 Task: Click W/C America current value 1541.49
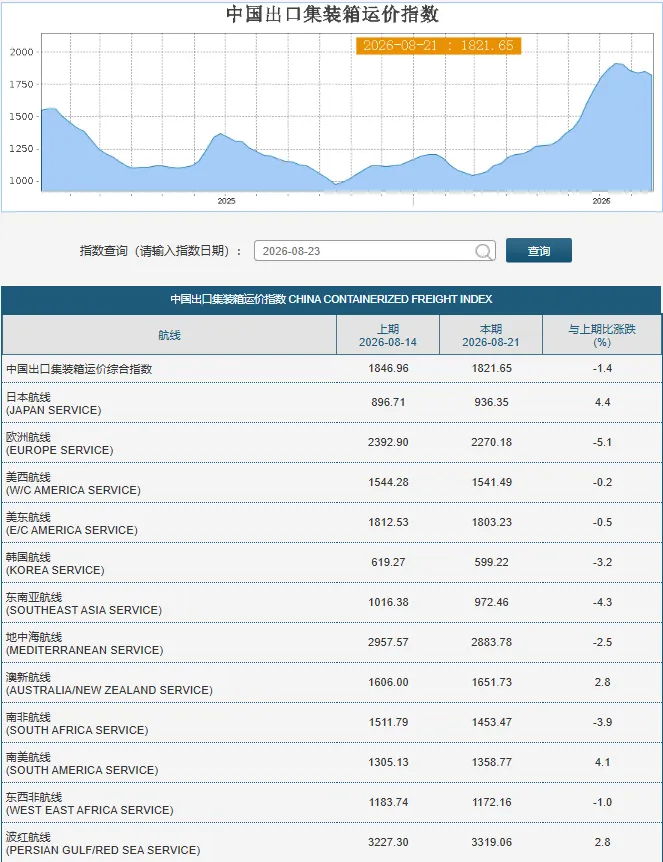(491, 483)
